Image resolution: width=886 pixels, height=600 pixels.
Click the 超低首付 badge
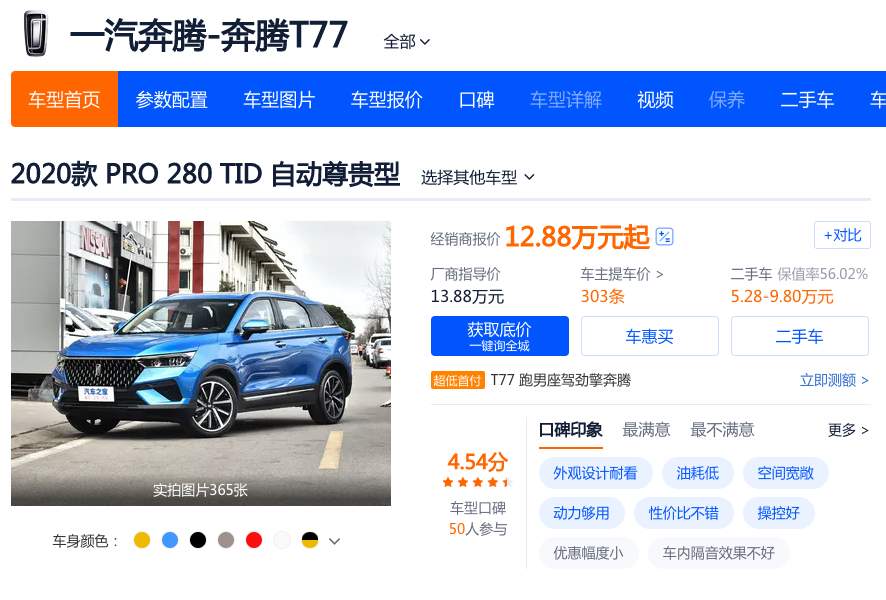pos(458,380)
